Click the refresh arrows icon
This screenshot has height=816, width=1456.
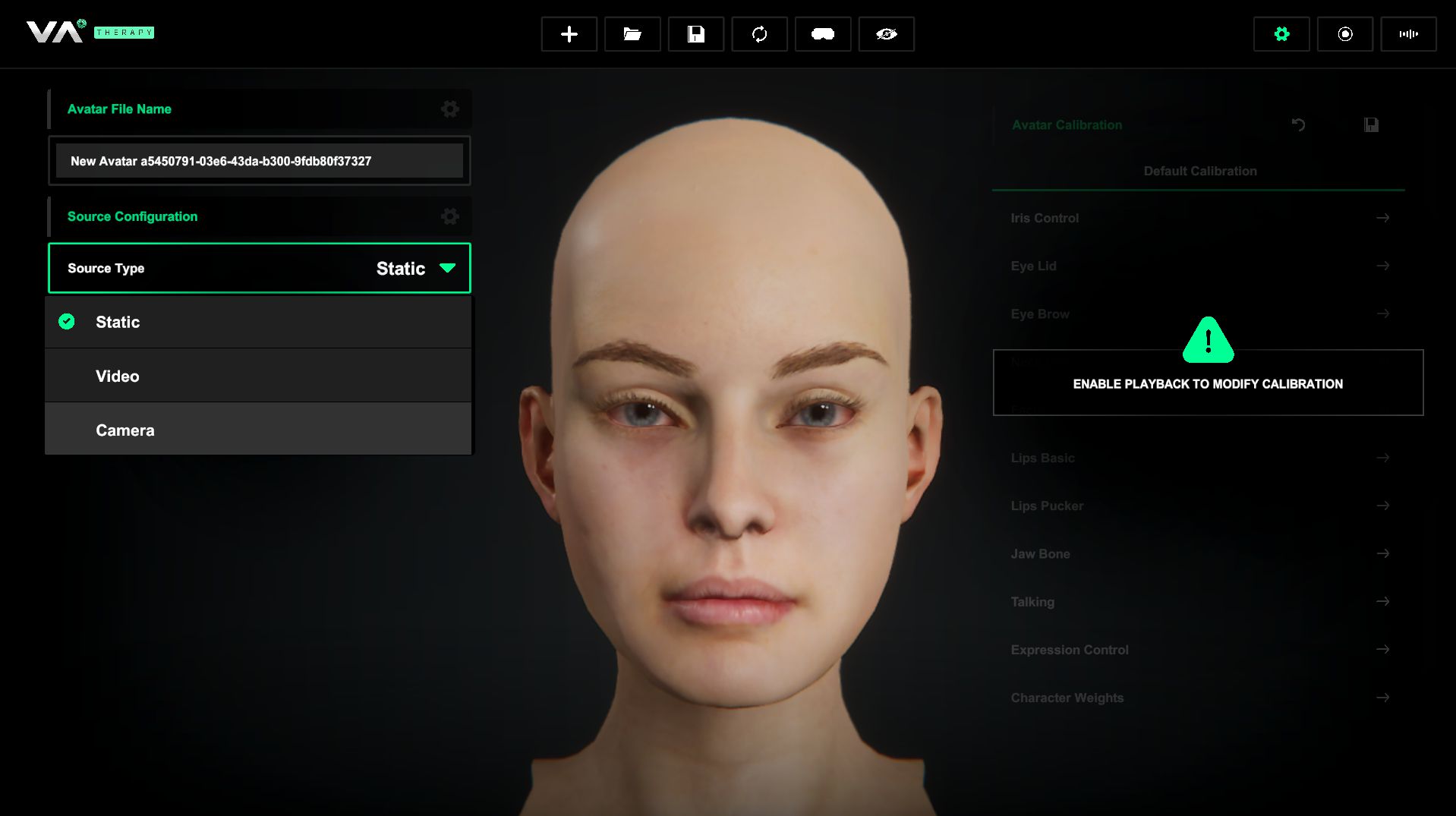click(x=759, y=34)
